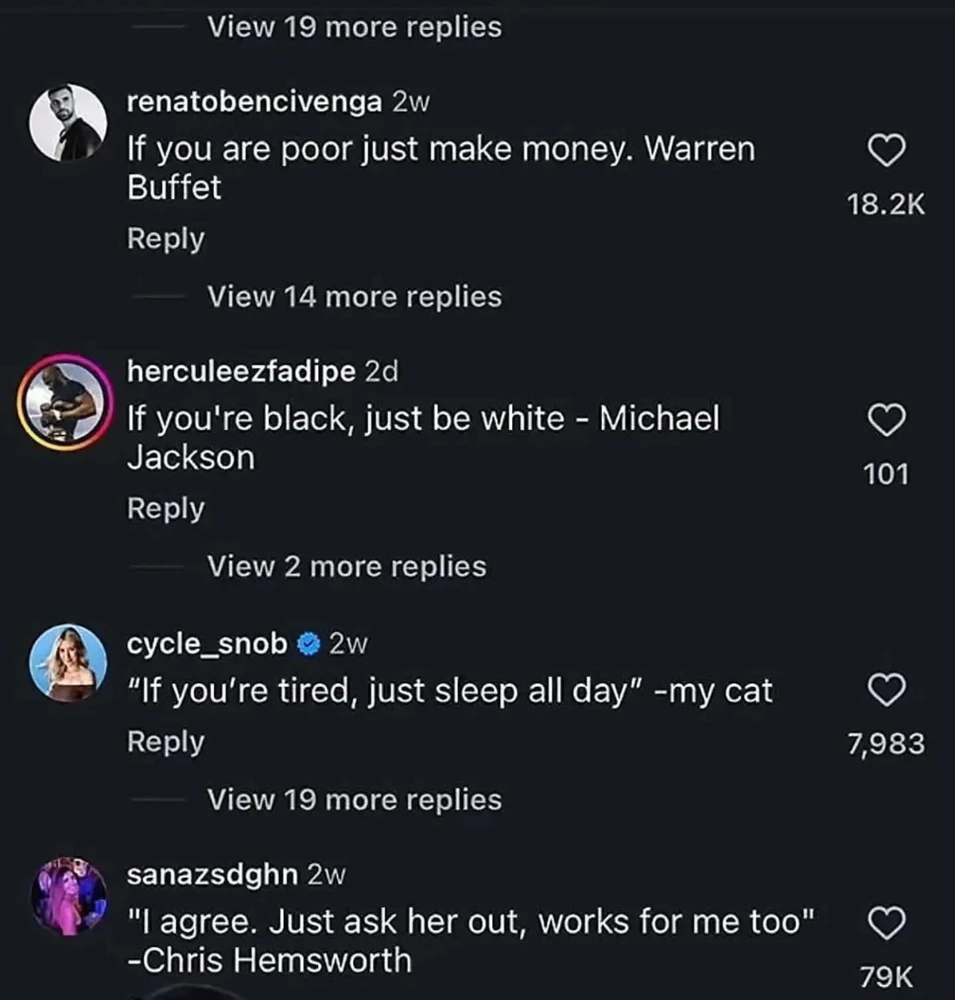
Task: Like renatobencivenga's Warren Buffet comment
Action: 885,152
